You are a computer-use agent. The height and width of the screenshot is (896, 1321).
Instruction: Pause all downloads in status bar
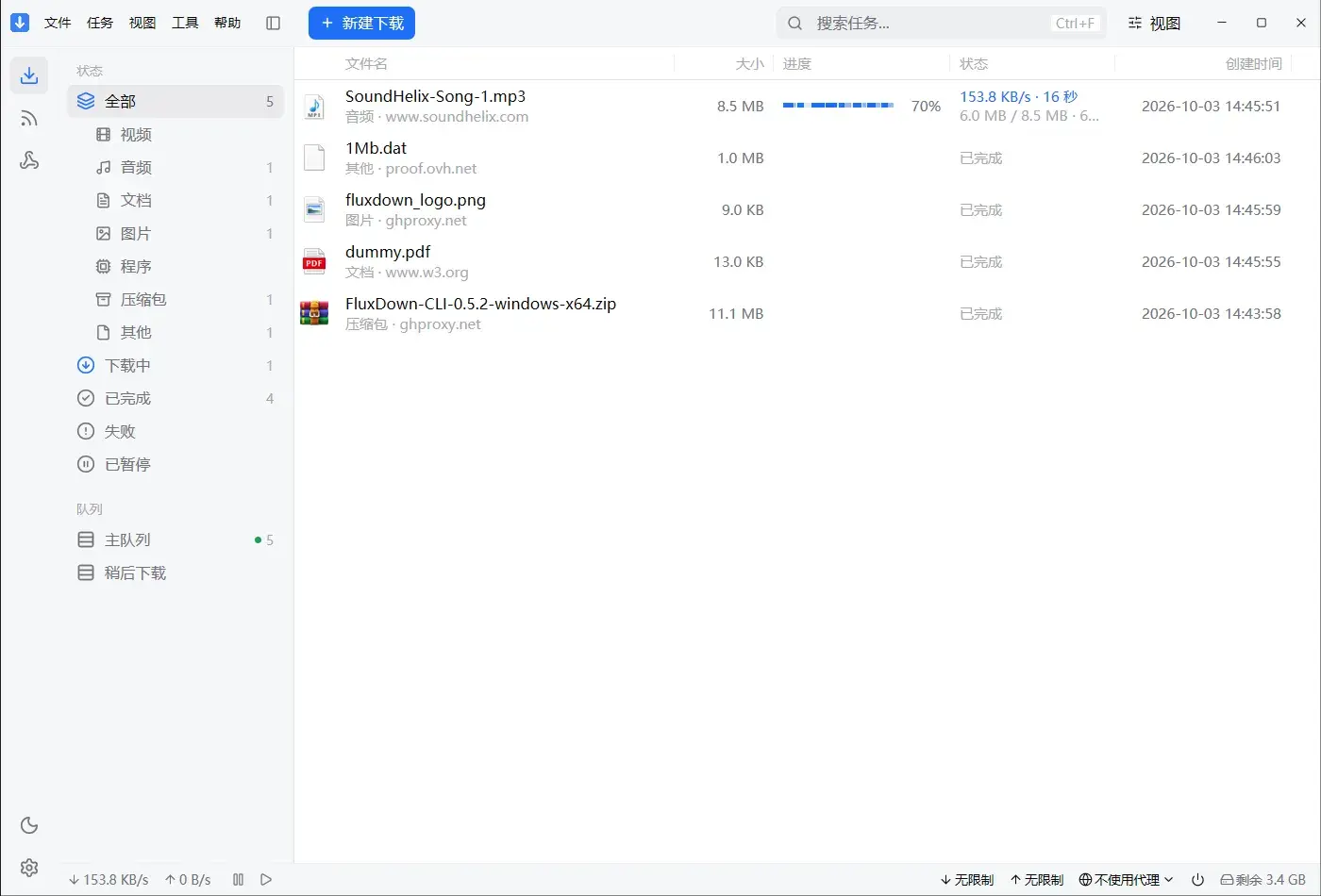[x=238, y=879]
